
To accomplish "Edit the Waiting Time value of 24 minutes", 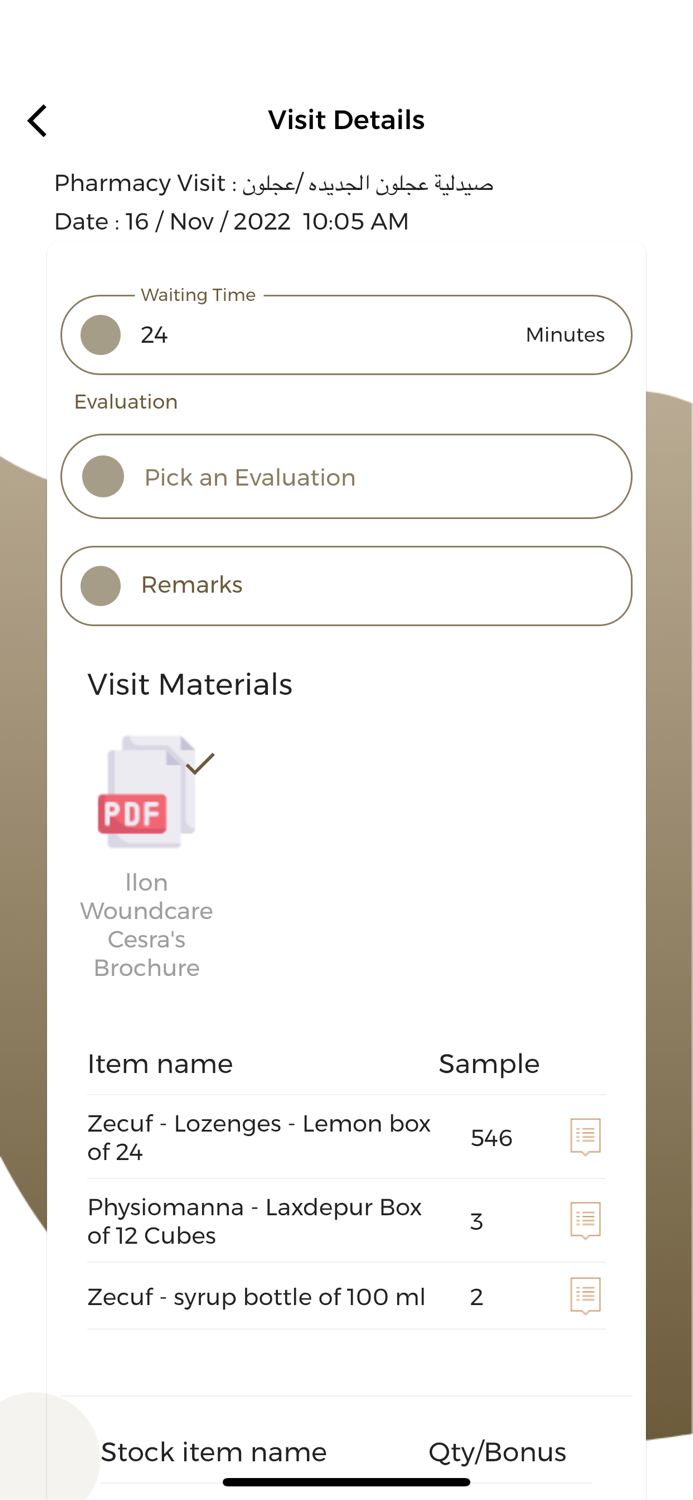I will 155,334.
